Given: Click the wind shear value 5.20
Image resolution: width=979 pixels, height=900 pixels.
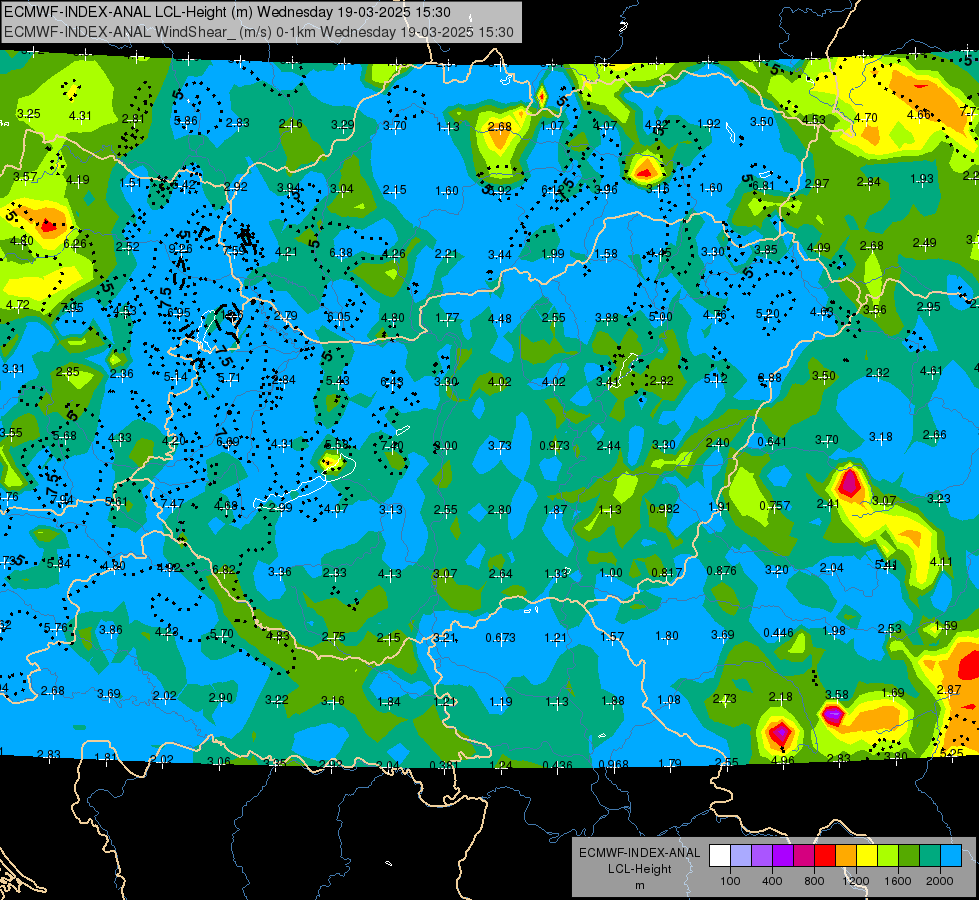Looking at the screenshot, I should [x=767, y=314].
